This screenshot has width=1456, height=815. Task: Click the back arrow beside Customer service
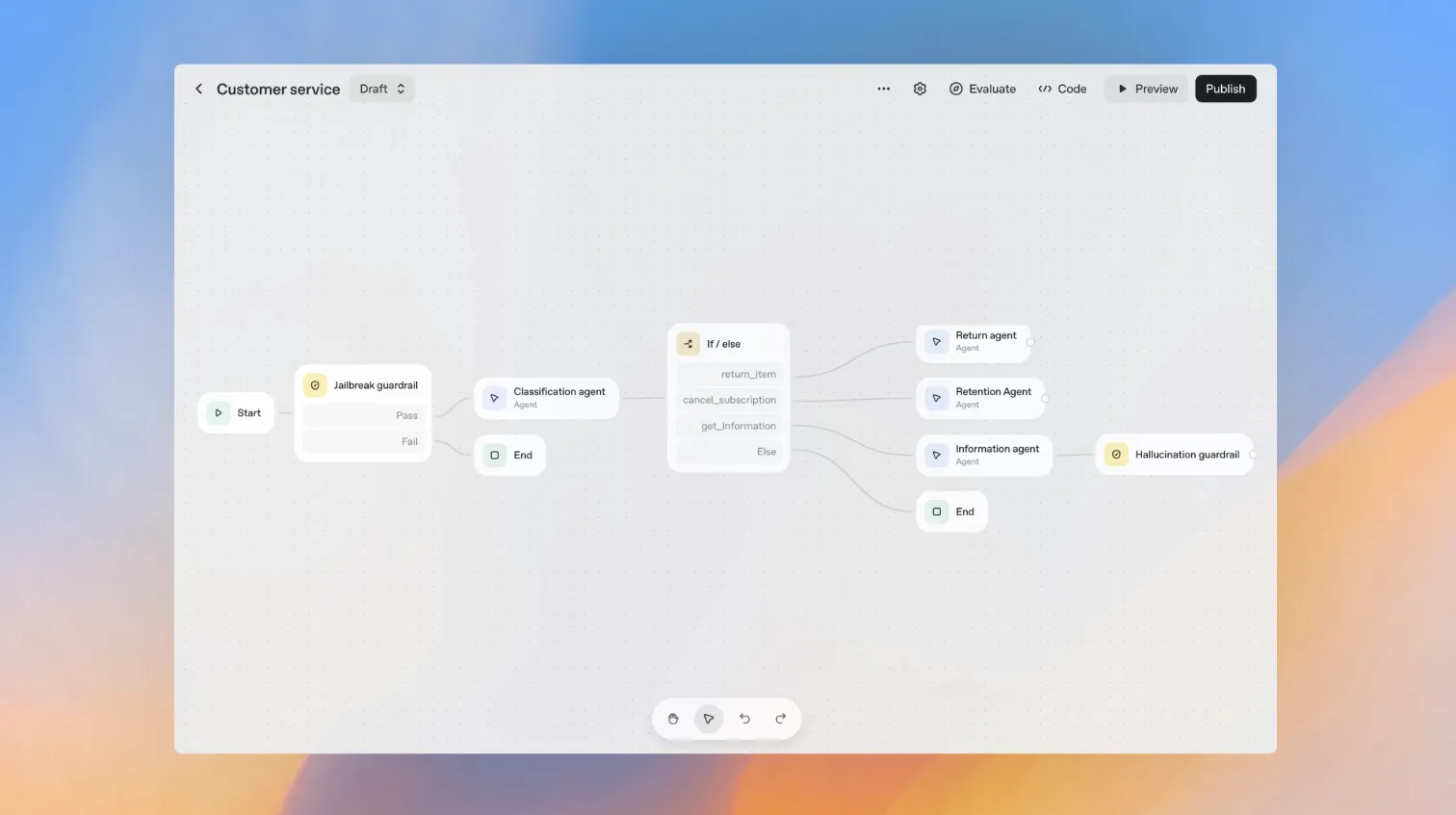click(x=199, y=89)
